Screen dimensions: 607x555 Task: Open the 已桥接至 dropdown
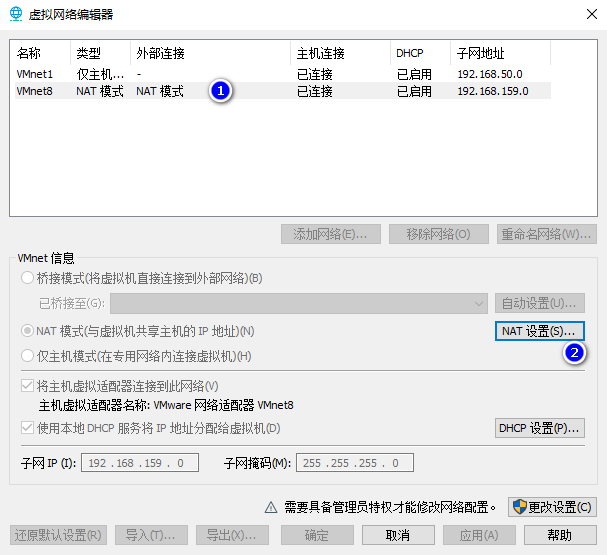pos(299,303)
